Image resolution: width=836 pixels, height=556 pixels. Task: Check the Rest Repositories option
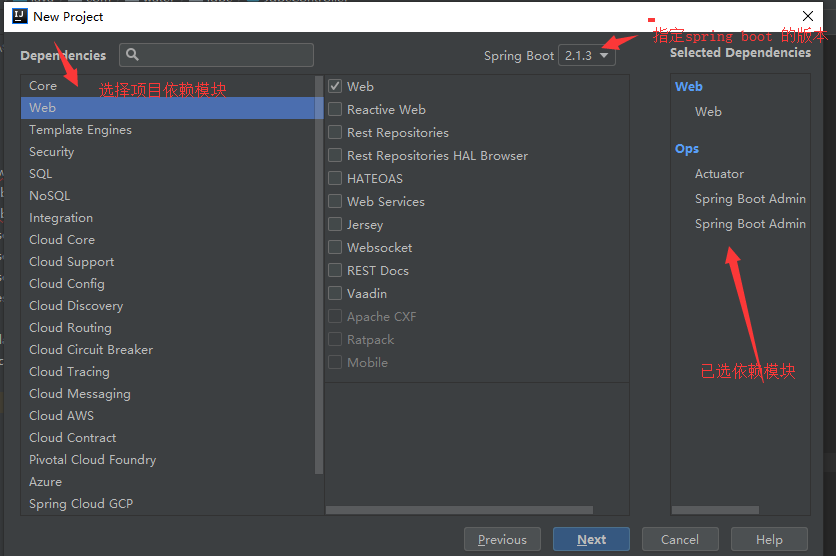click(335, 132)
